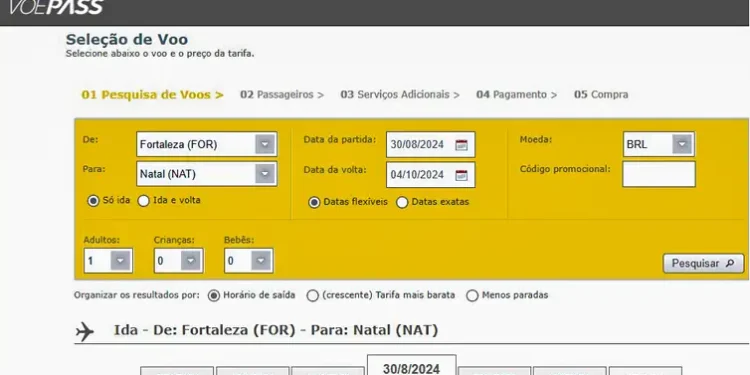Sort results by Menos paradas

coord(472,296)
